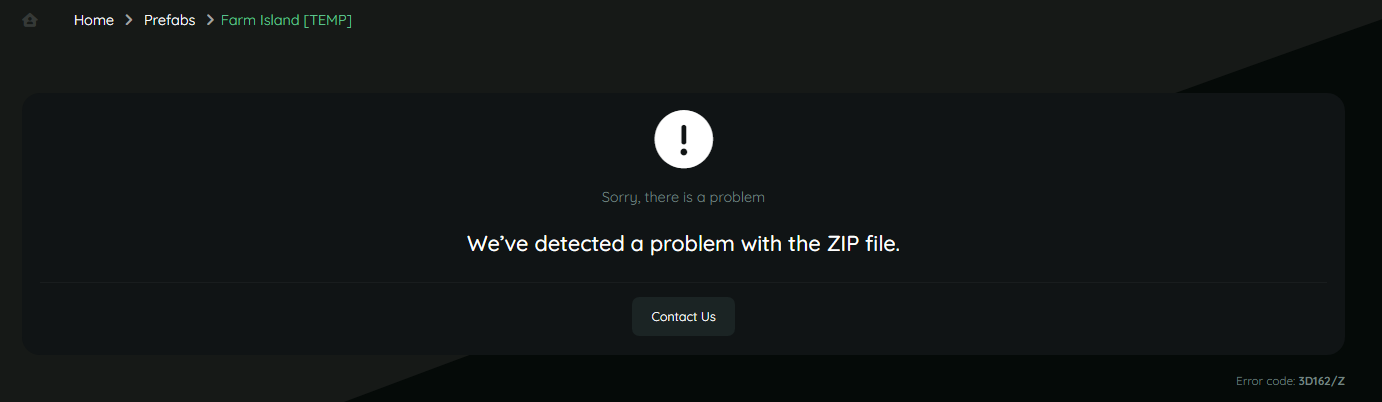Select the Farm Island [TEMP] breadcrumb
Screen dimensions: 1382x402
[286, 20]
